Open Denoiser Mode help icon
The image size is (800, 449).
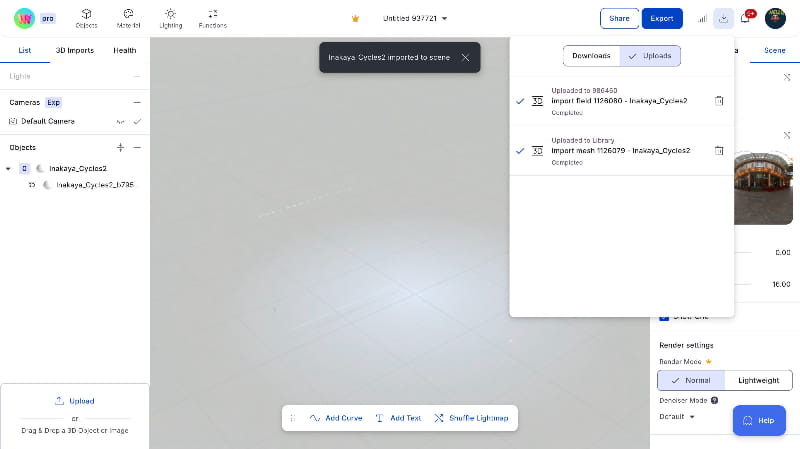714,401
